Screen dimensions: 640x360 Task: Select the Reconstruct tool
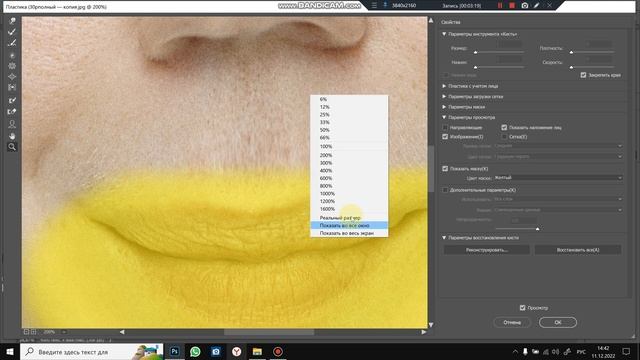click(12, 32)
